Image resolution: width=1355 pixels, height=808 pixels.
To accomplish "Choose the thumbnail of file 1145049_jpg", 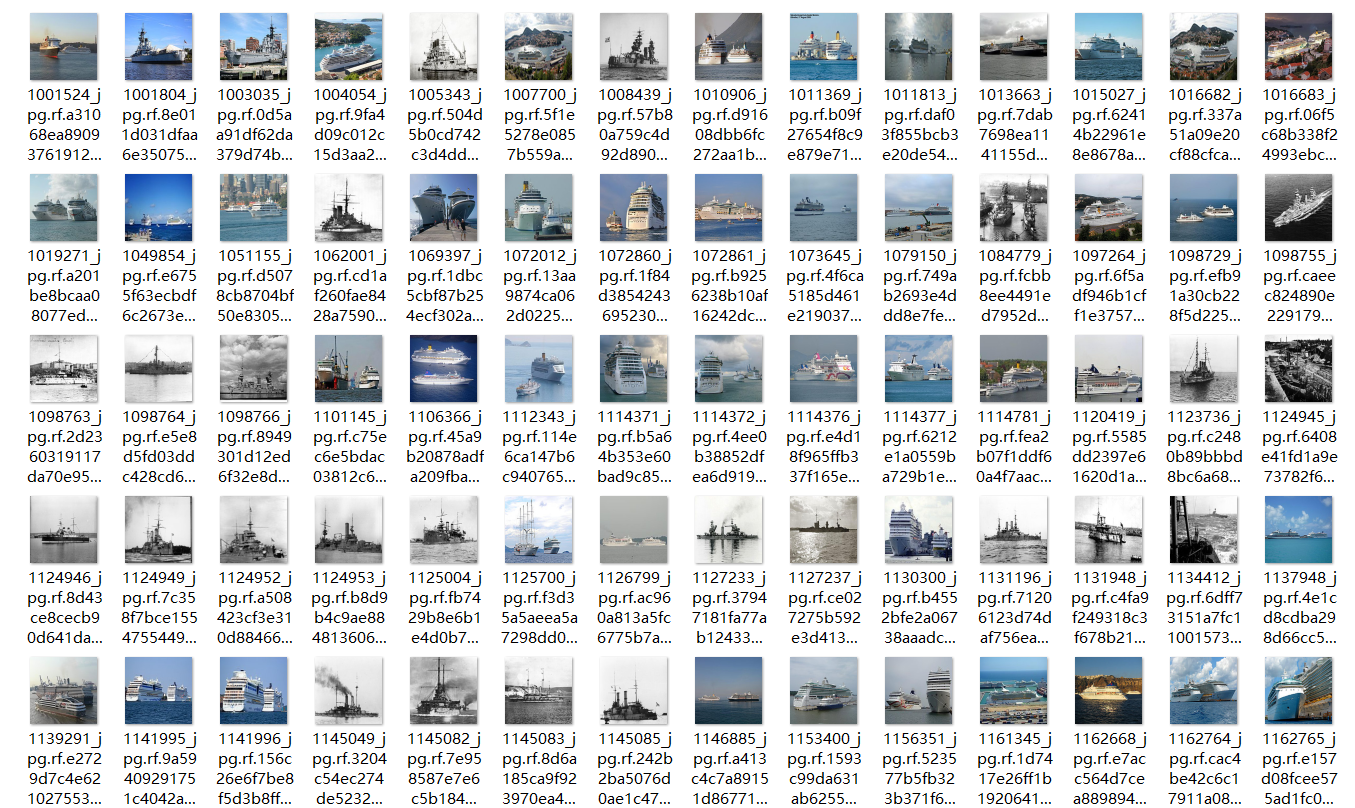I will tap(349, 690).
